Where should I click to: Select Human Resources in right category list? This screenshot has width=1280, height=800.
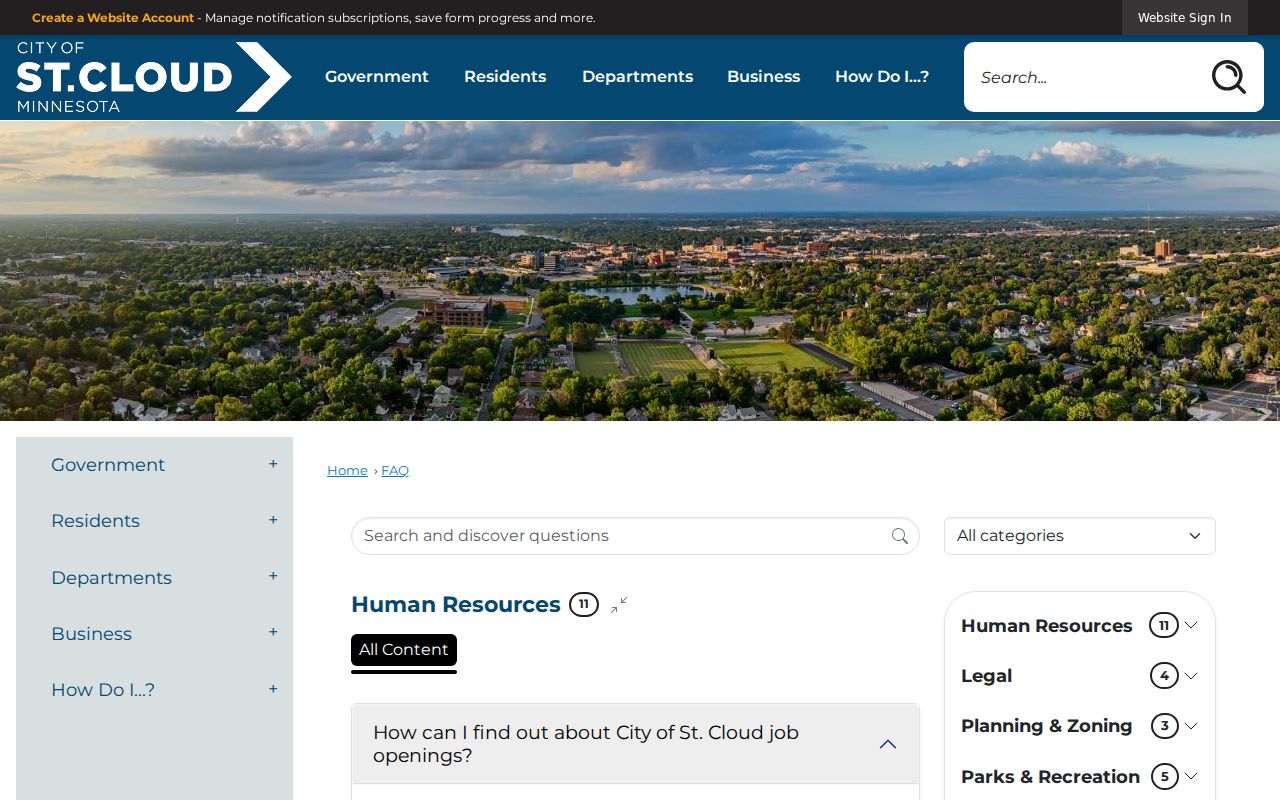coord(1046,626)
